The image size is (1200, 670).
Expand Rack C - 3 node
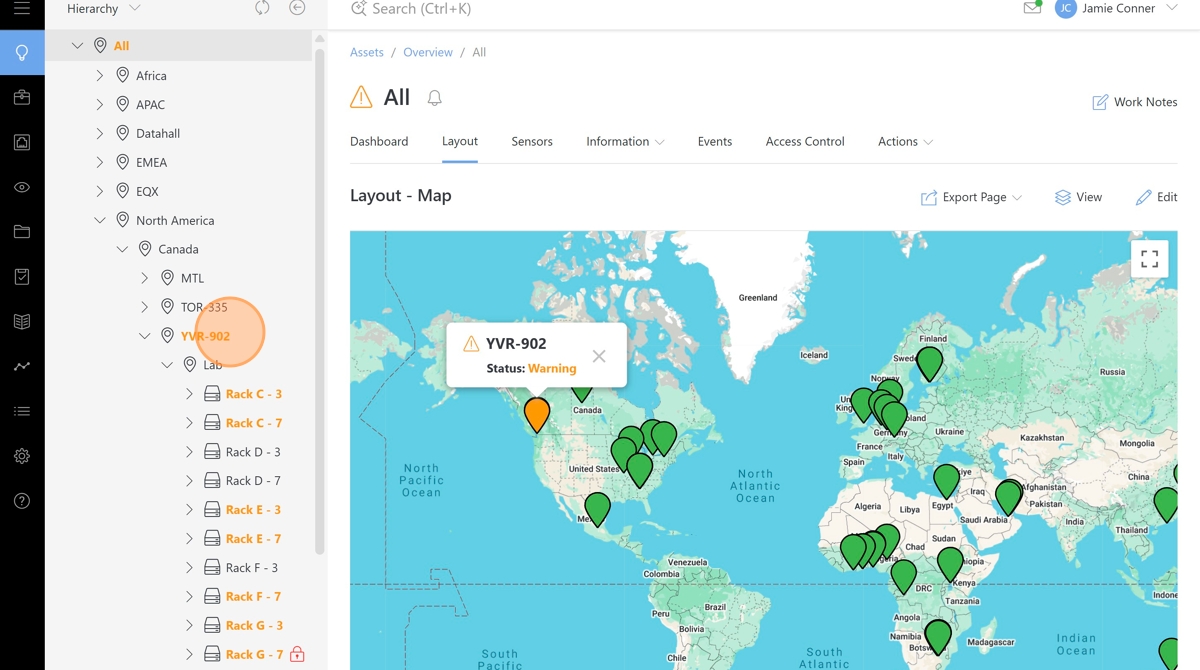[x=189, y=394]
